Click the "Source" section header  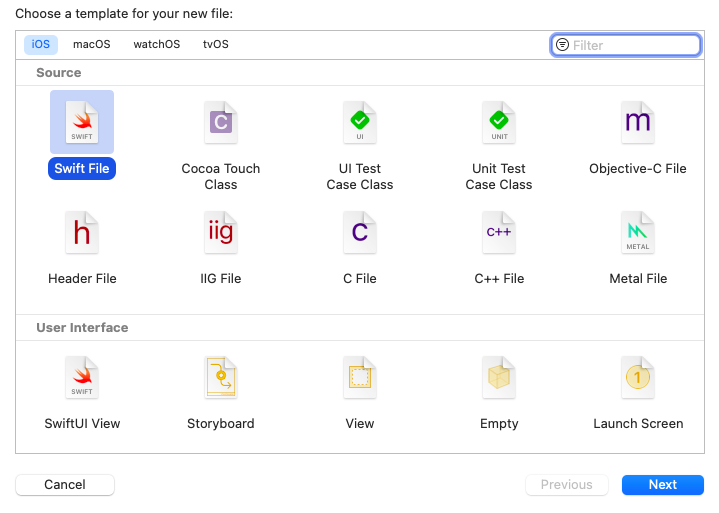(x=59, y=72)
